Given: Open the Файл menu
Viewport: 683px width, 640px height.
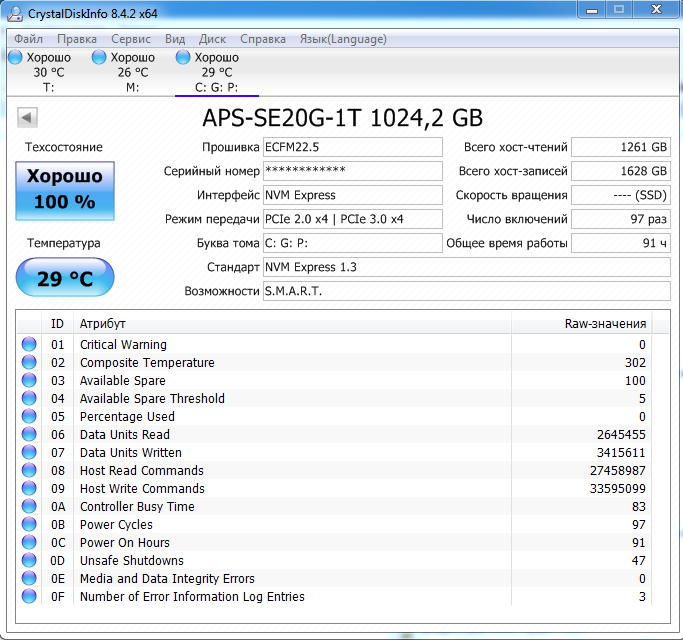Looking at the screenshot, I should (x=28, y=39).
